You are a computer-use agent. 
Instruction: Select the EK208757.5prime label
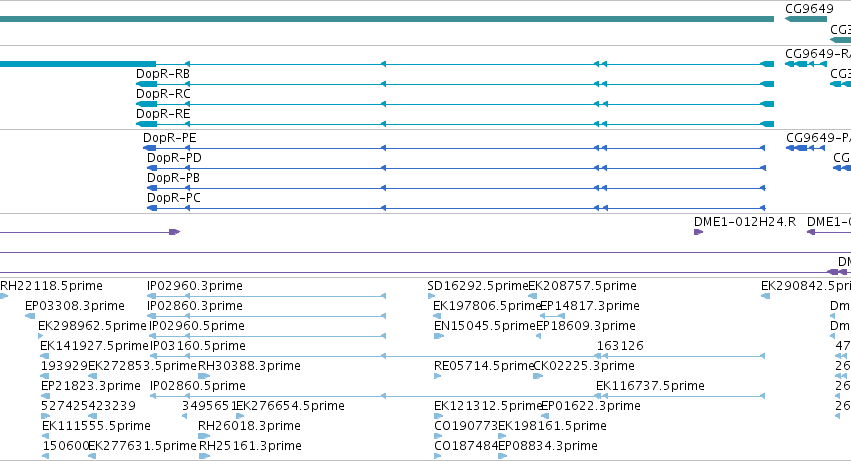point(582,286)
